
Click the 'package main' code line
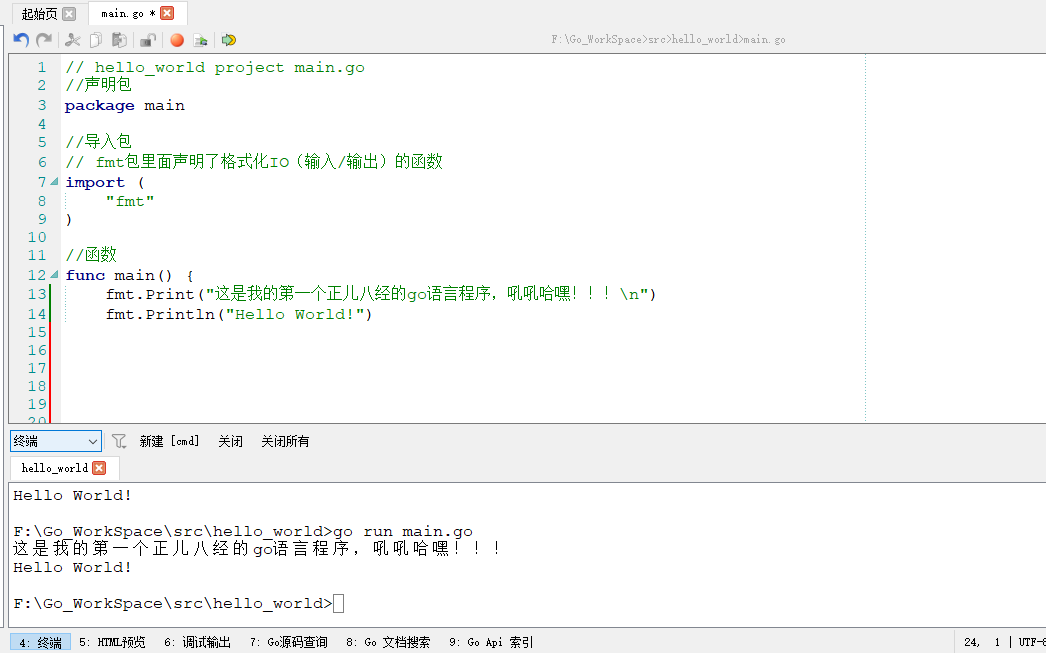point(125,105)
